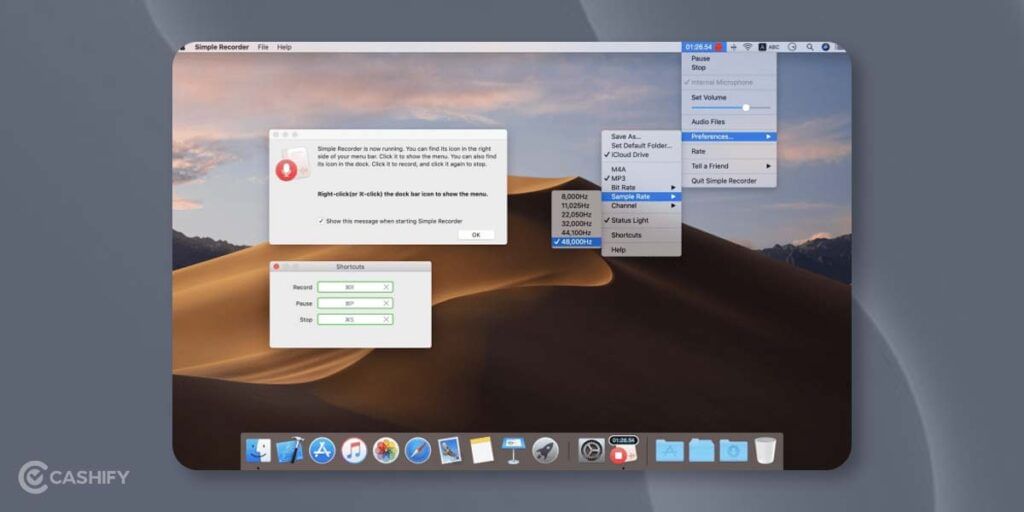Choose 44,100Hz sample rate

pyautogui.click(x=577, y=232)
